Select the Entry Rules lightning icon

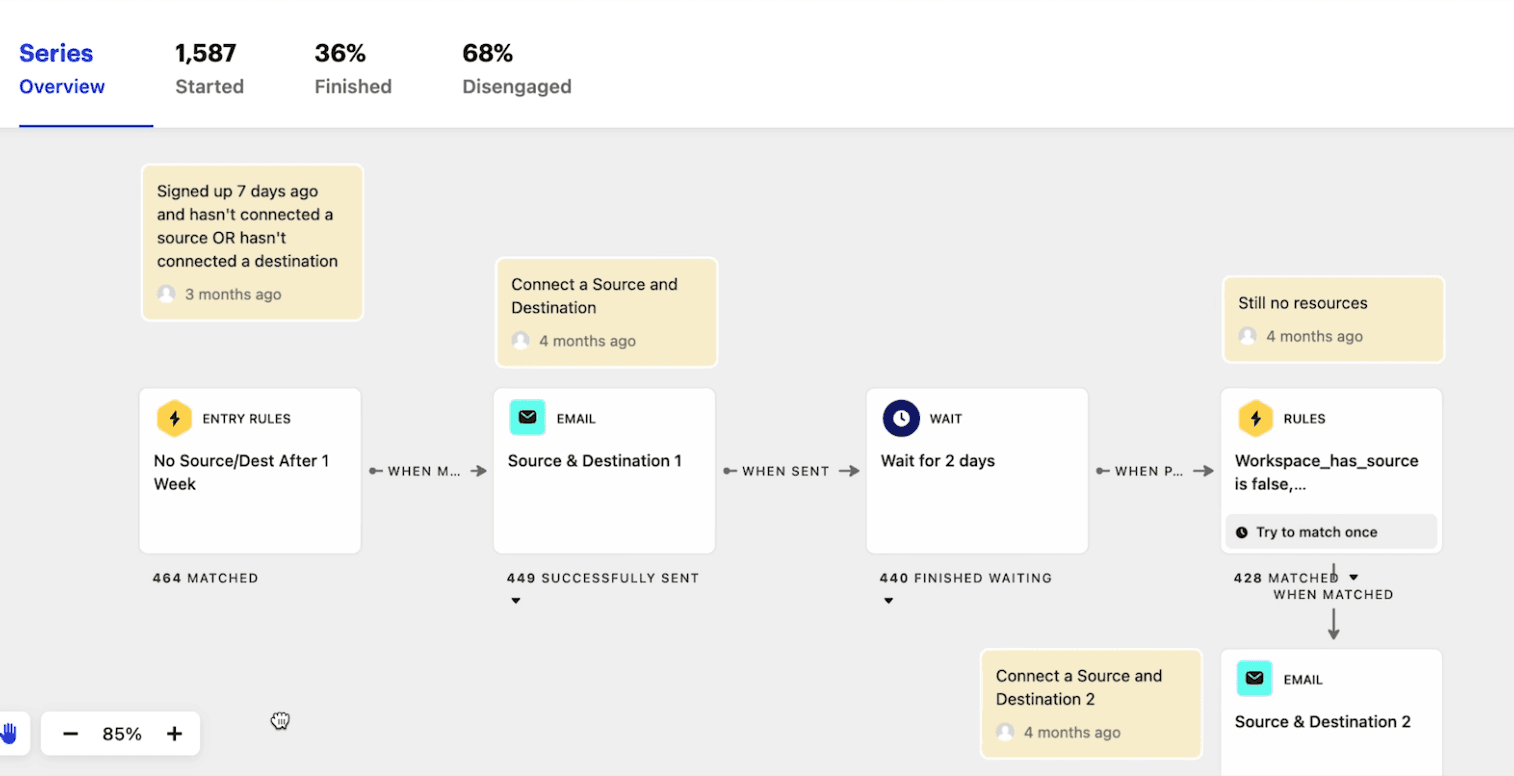click(x=174, y=418)
